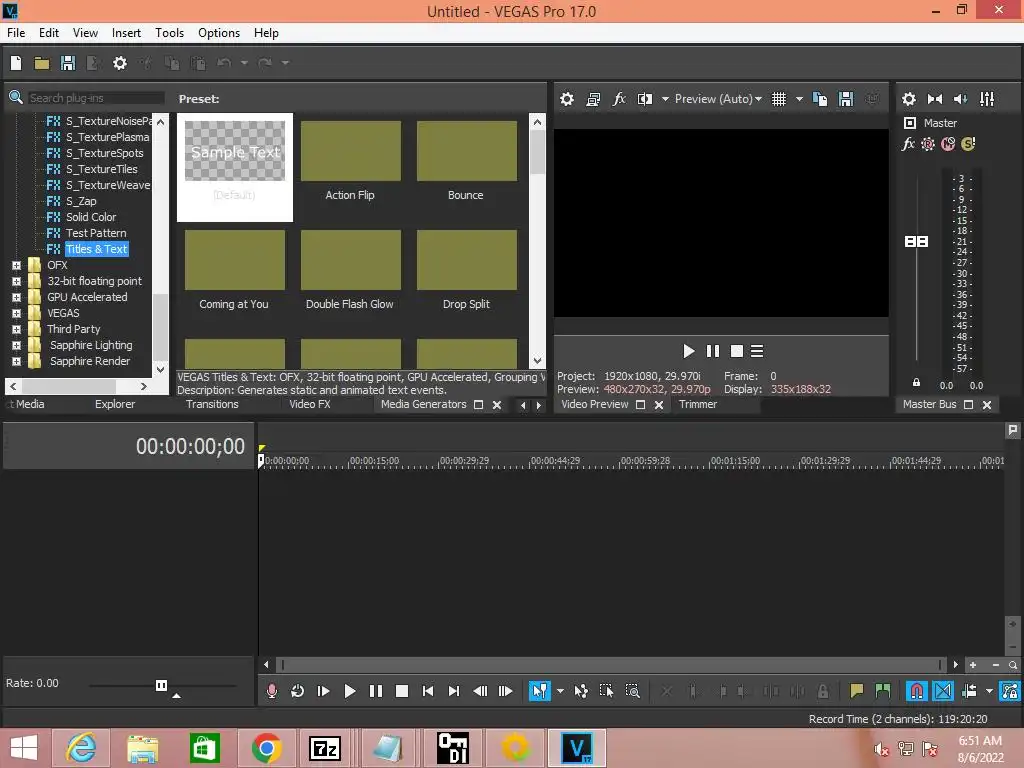The image size is (1024, 768).
Task: Click Play From Start in transport bar
Action: point(323,691)
